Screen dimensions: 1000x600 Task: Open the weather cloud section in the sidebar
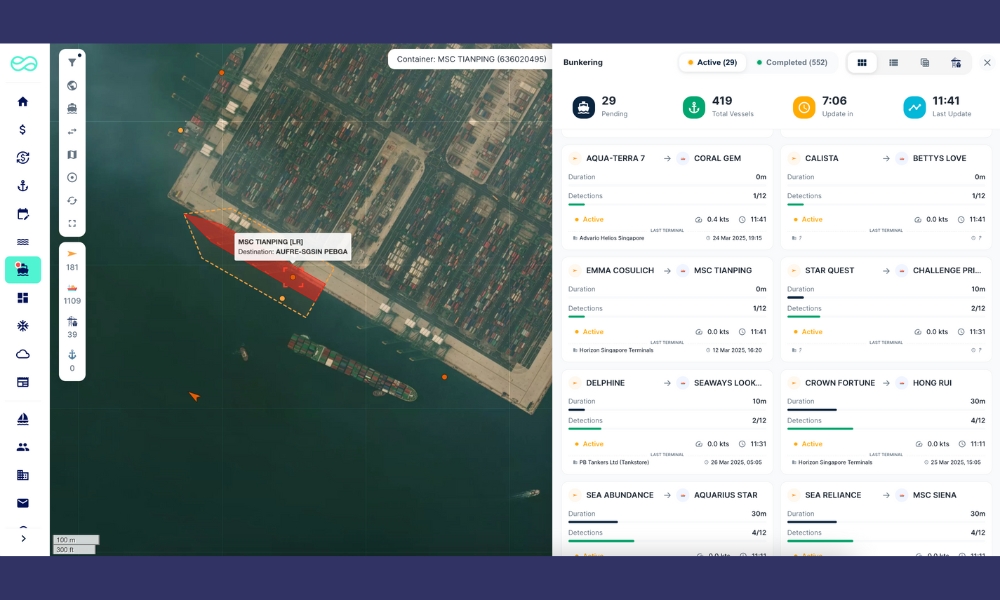pyautogui.click(x=23, y=354)
